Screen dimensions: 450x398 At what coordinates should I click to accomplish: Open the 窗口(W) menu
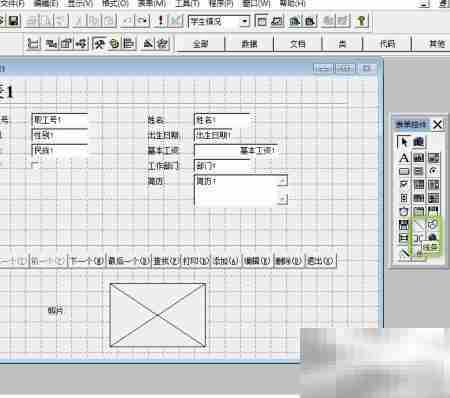(x=256, y=4)
